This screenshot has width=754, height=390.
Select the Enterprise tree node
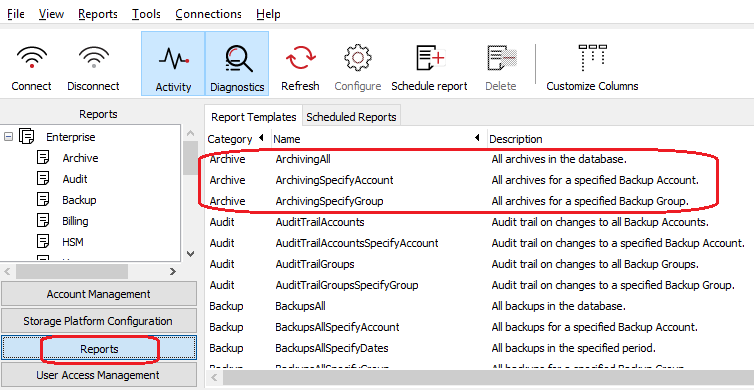(71, 137)
